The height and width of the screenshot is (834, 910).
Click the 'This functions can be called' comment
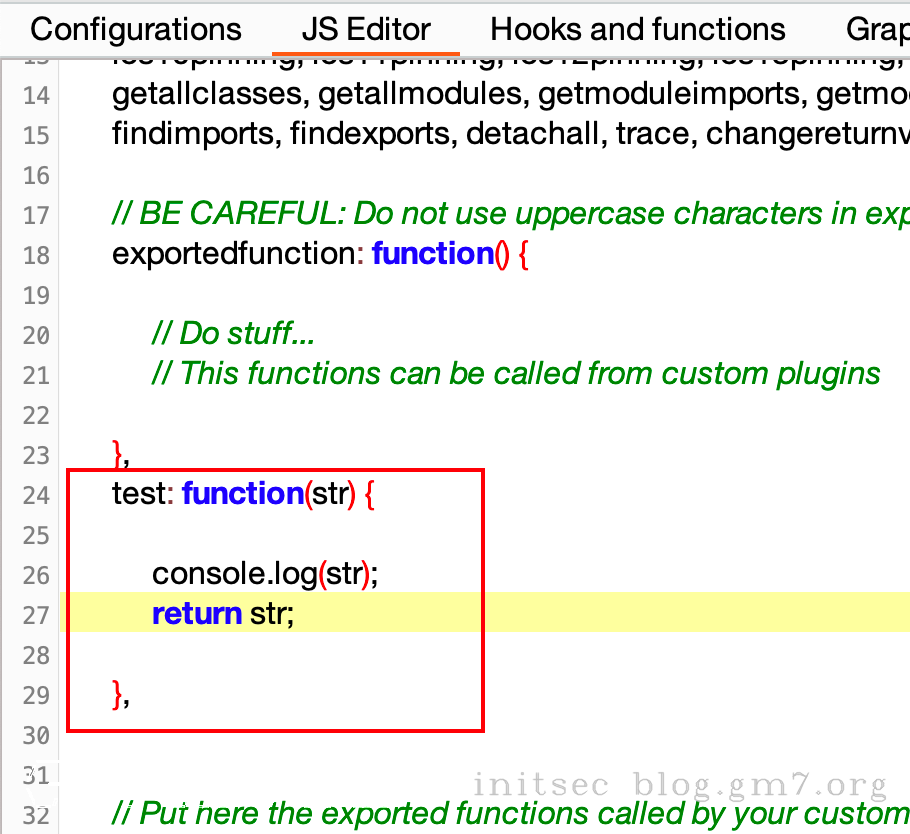point(515,373)
